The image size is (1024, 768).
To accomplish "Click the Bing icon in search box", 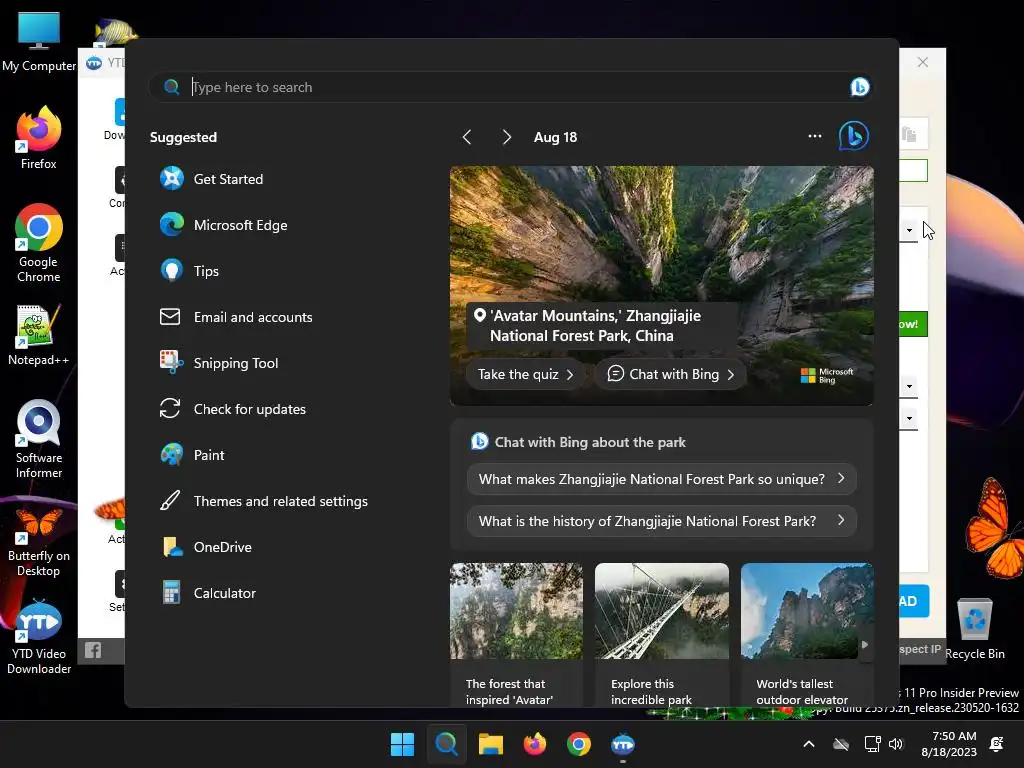I will pos(859,87).
